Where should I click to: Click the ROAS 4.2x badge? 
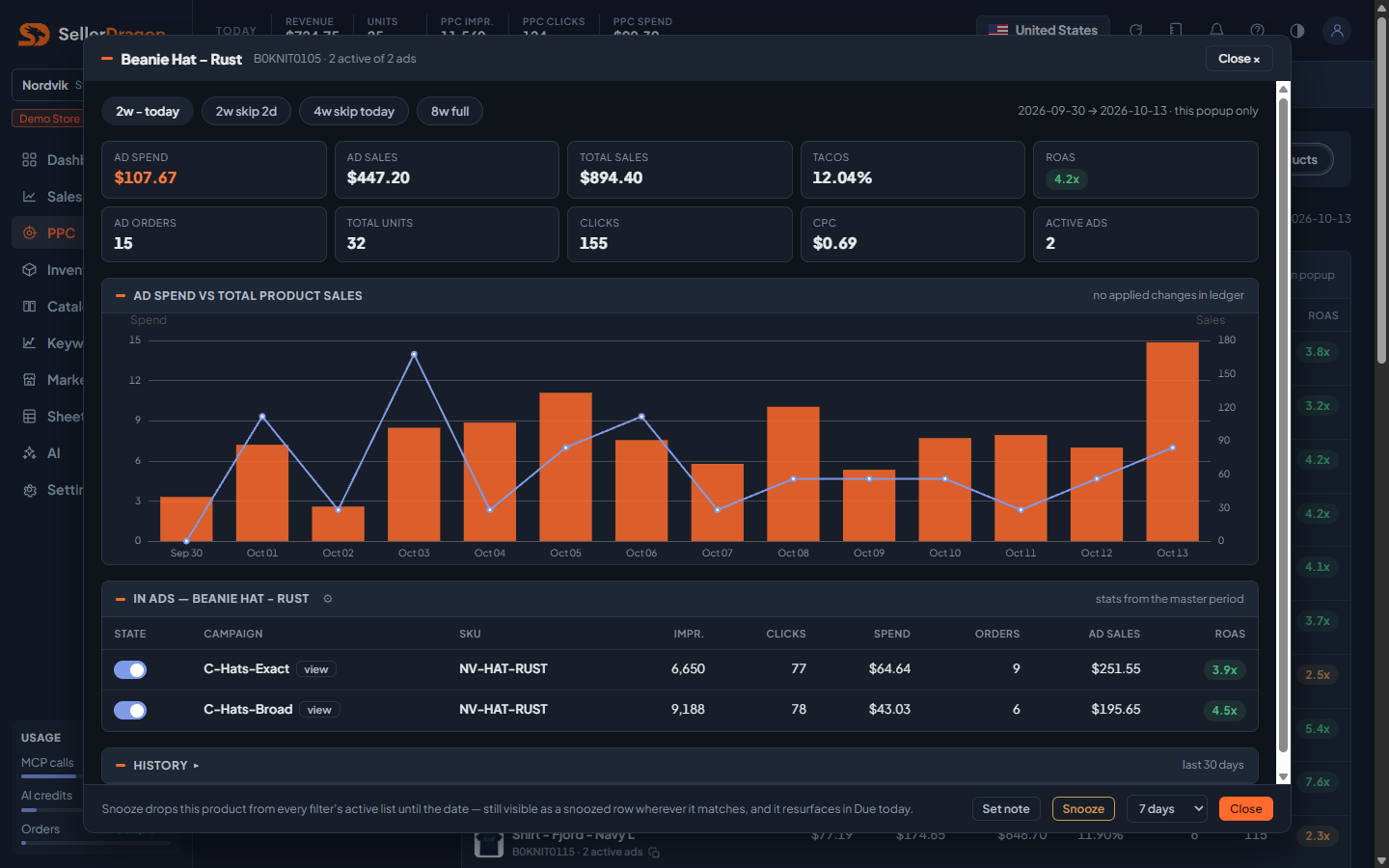coord(1067,179)
